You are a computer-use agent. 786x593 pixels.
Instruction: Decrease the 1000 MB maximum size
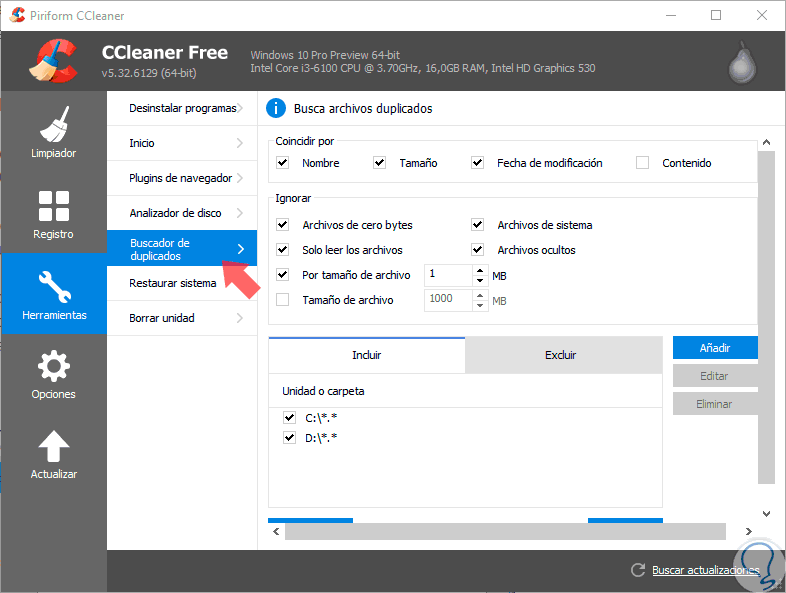(480, 305)
